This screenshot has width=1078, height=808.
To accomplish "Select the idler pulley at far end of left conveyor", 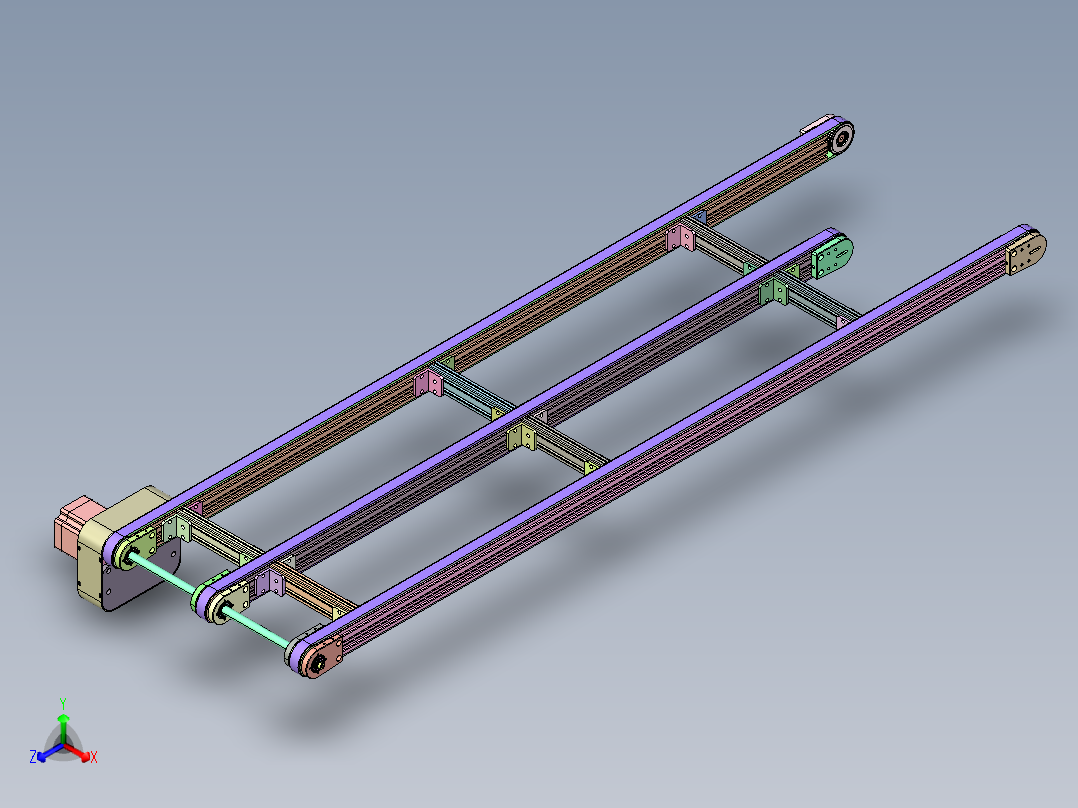I will tap(841, 138).
